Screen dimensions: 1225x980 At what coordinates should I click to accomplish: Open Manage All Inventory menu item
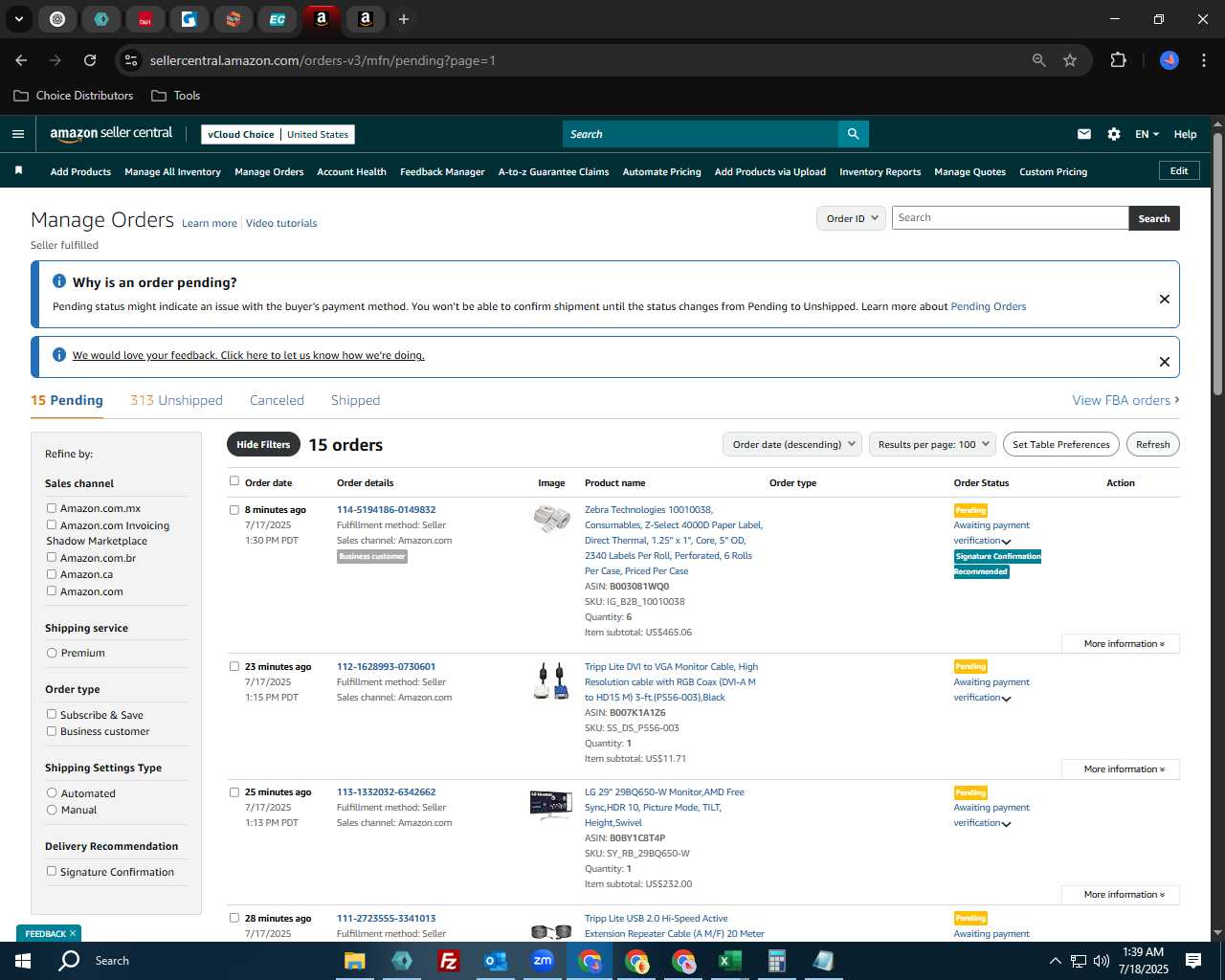point(172,171)
